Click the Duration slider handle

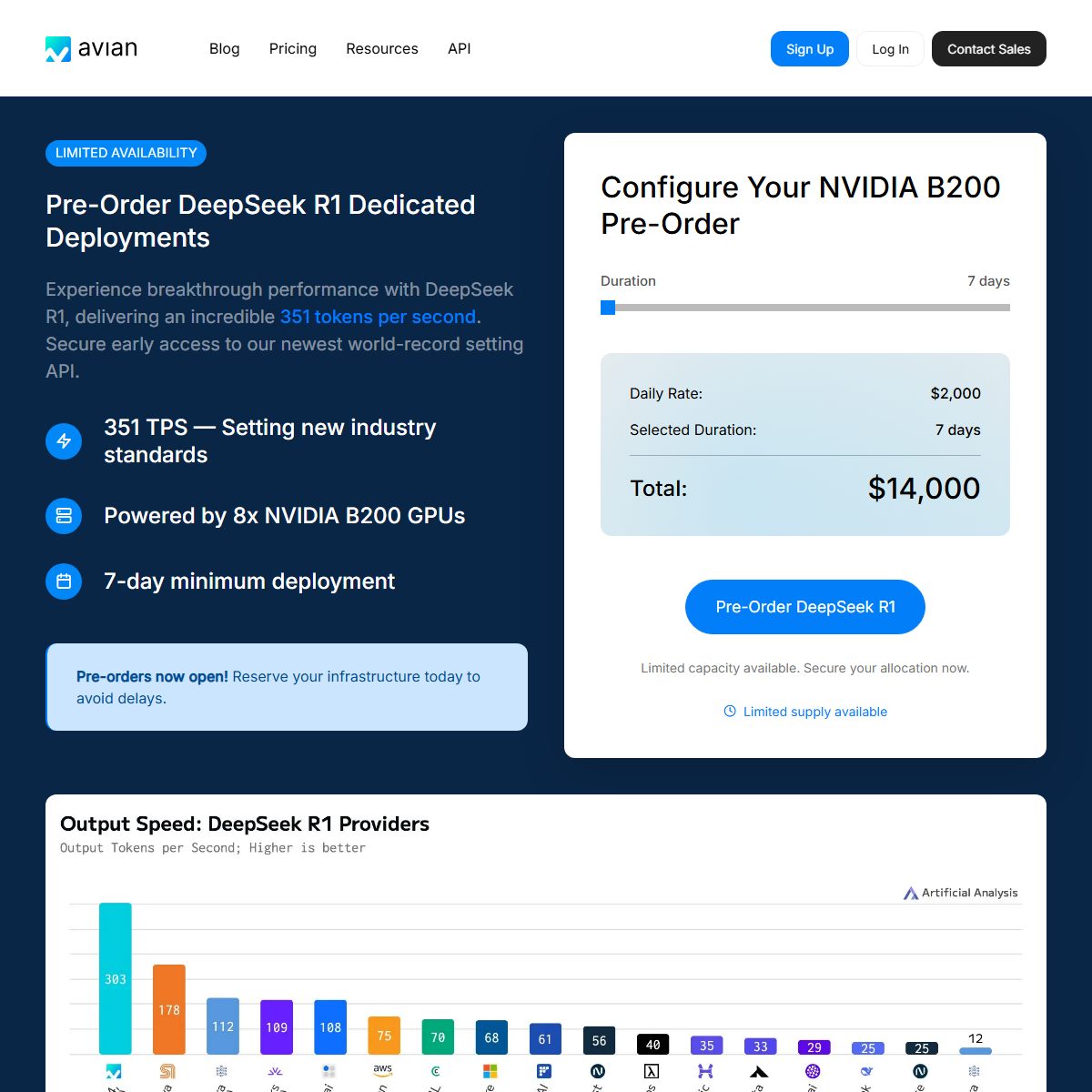(x=608, y=308)
